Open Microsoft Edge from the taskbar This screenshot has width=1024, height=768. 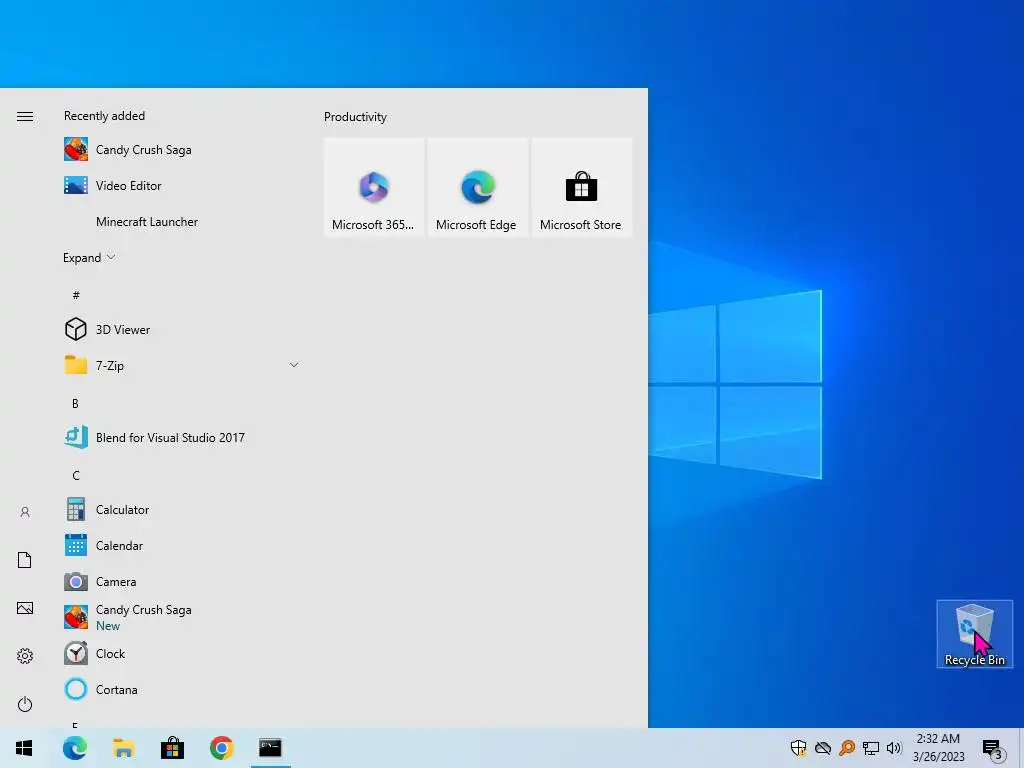(74, 748)
